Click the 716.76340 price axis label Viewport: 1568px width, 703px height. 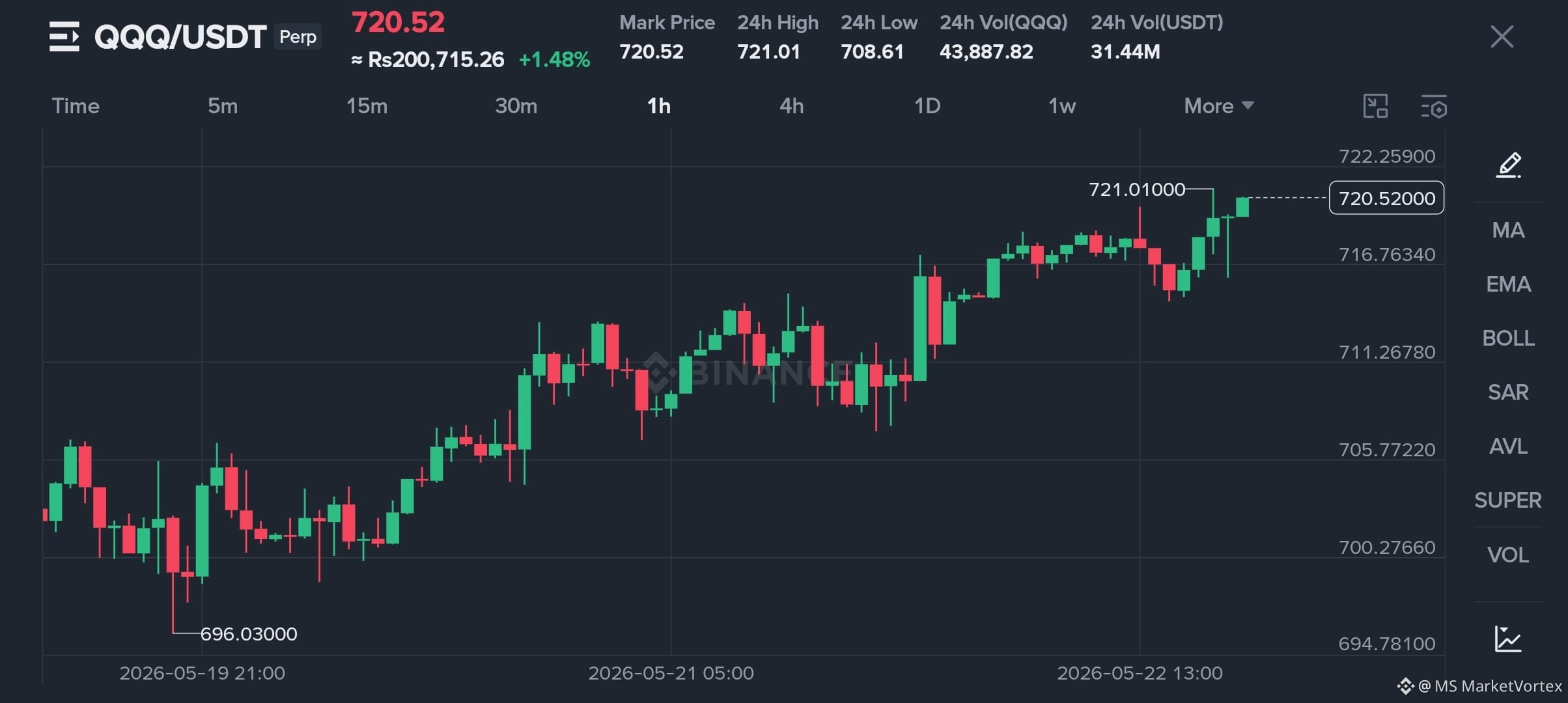click(x=1386, y=255)
